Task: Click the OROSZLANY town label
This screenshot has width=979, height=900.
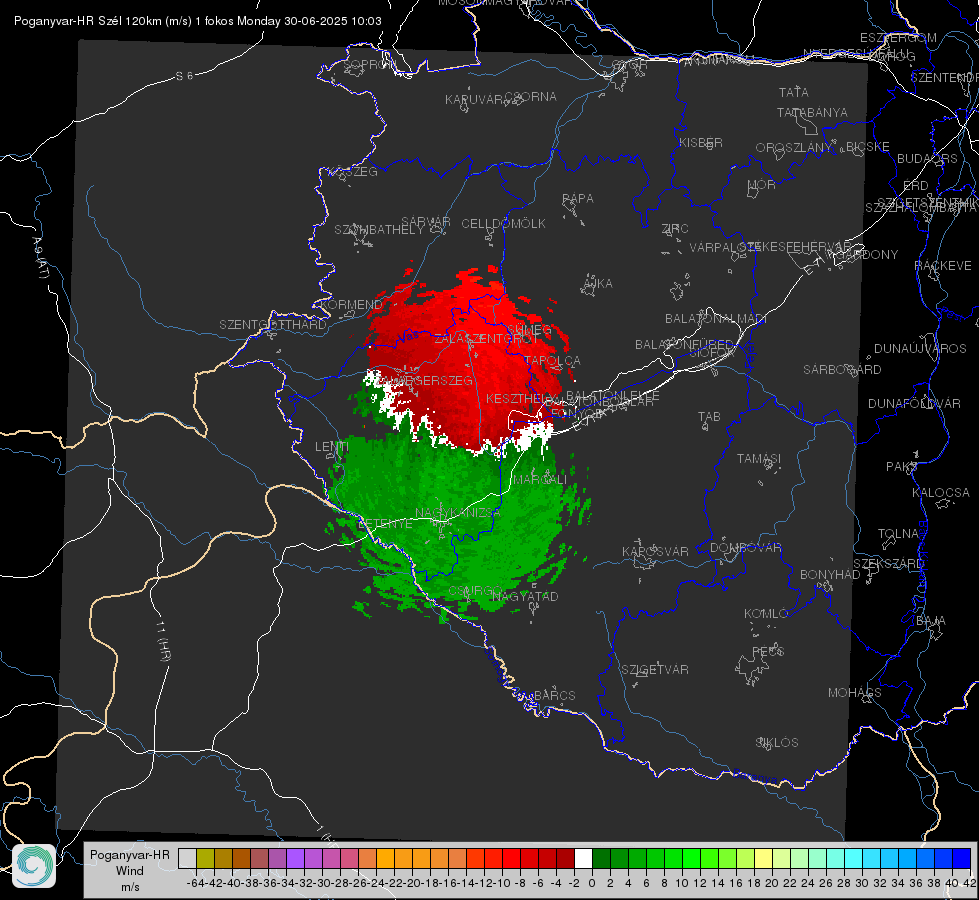Action: coord(794,148)
